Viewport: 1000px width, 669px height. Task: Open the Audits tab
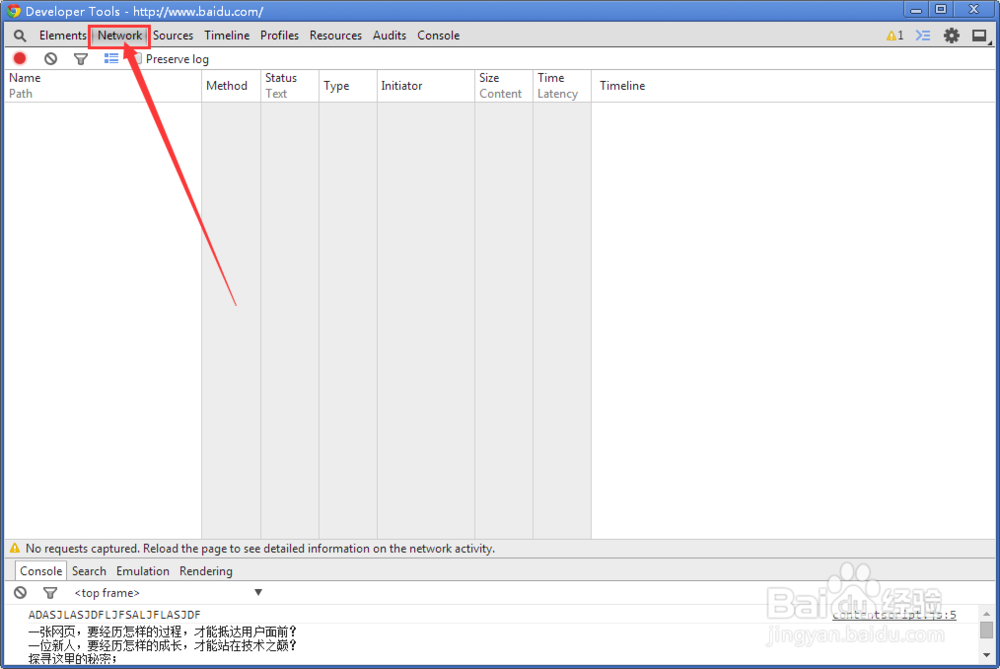click(390, 36)
